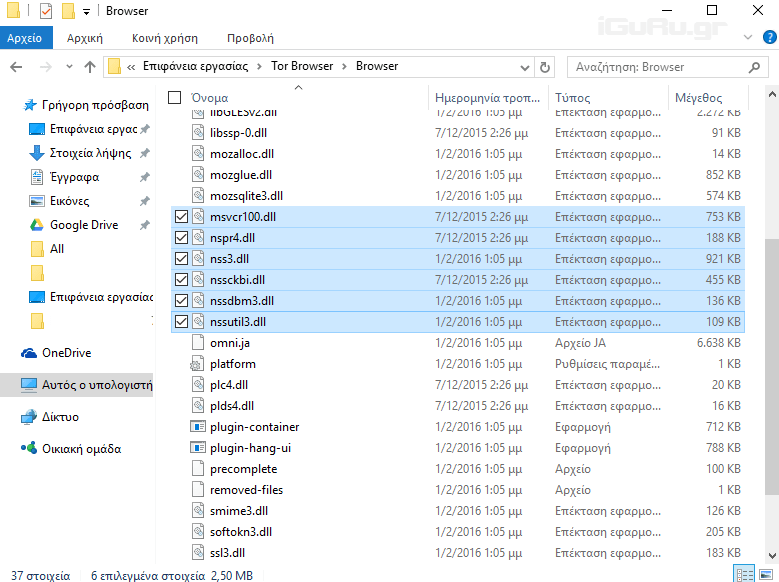
Task: Click the Refresh button in address bar
Action: tap(545, 67)
